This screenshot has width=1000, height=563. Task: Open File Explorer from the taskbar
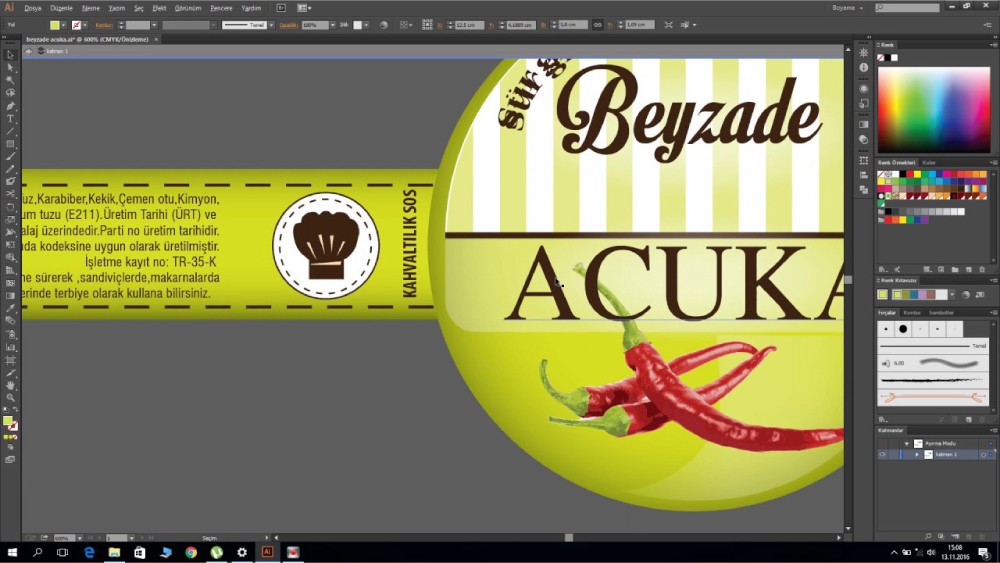114,552
